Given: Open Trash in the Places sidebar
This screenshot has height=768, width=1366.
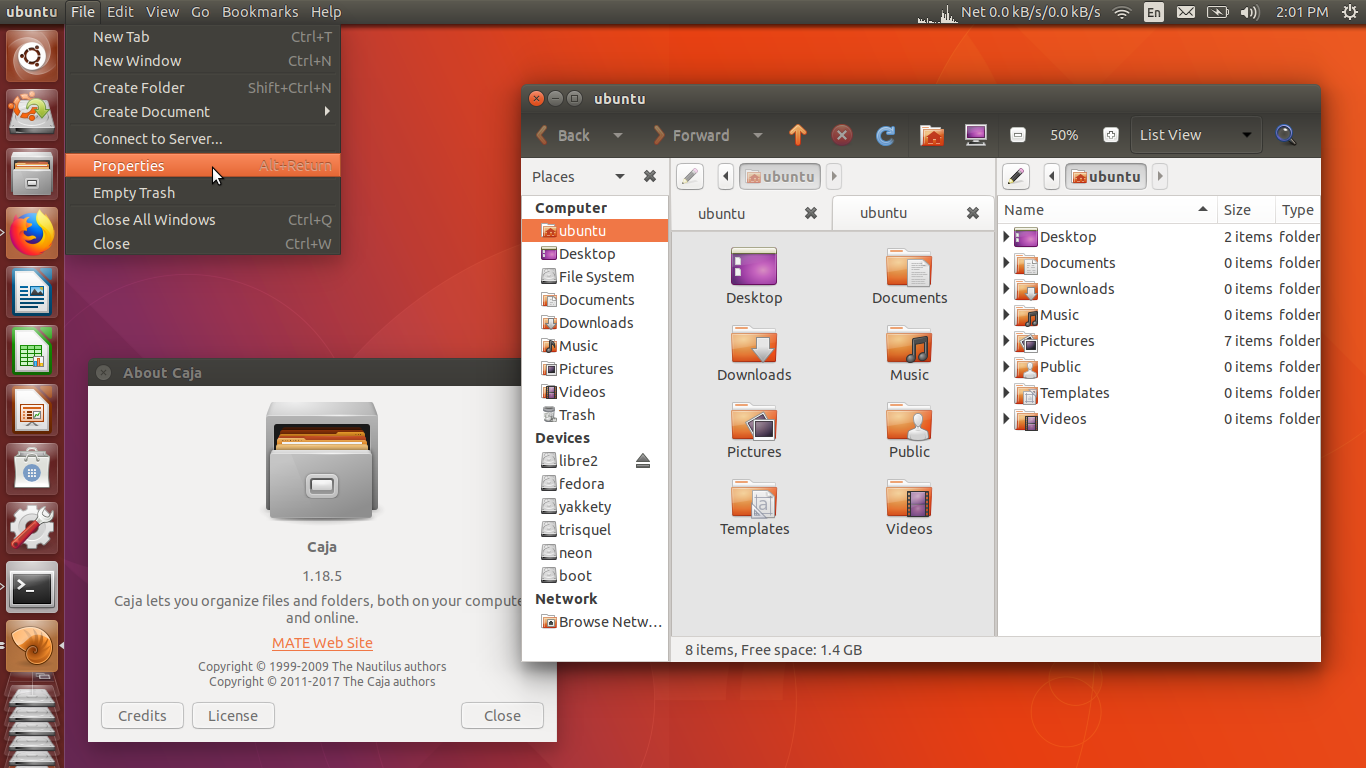Looking at the screenshot, I should coord(595,415).
